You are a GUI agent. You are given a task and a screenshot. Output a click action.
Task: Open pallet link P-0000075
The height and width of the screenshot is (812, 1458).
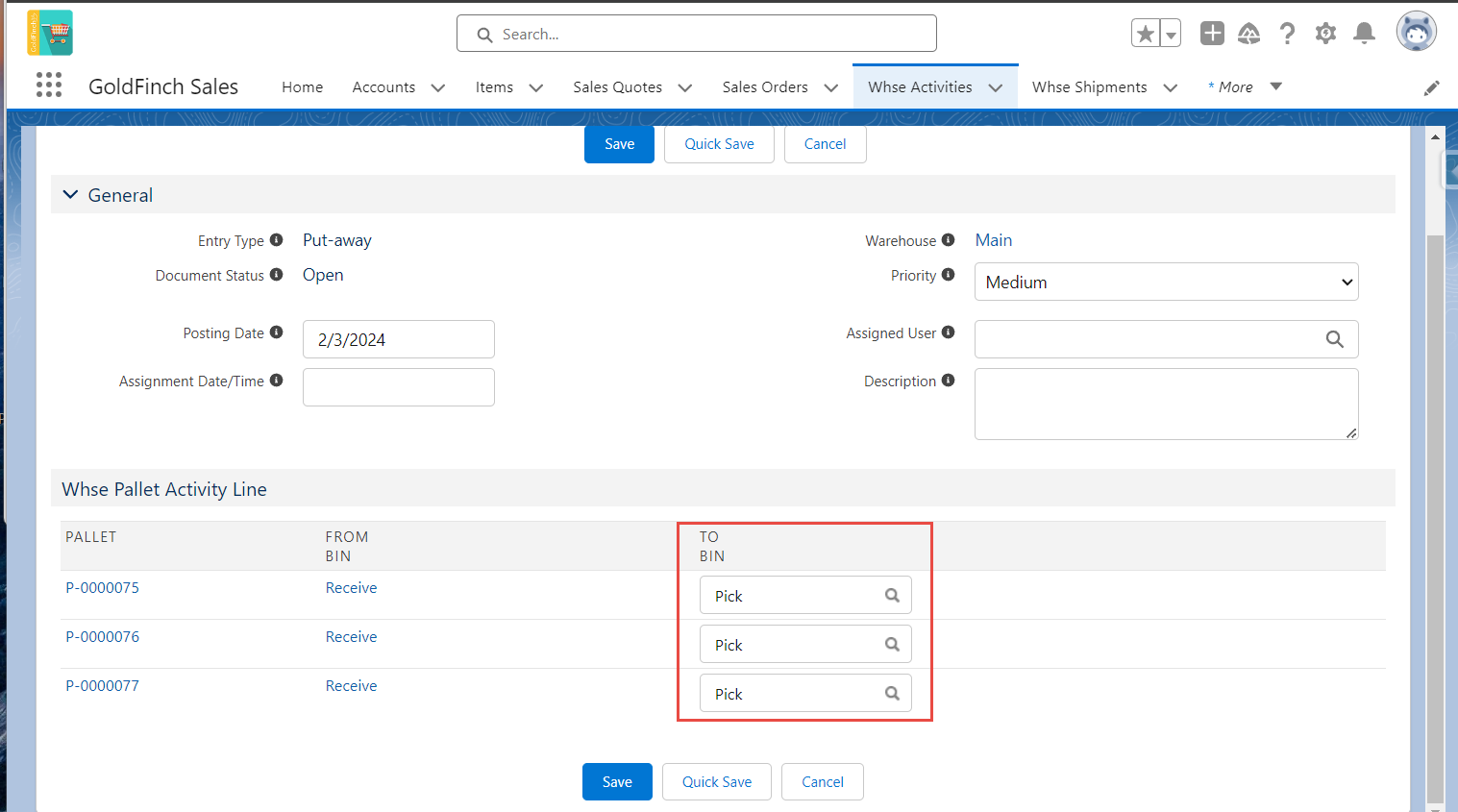coord(102,587)
